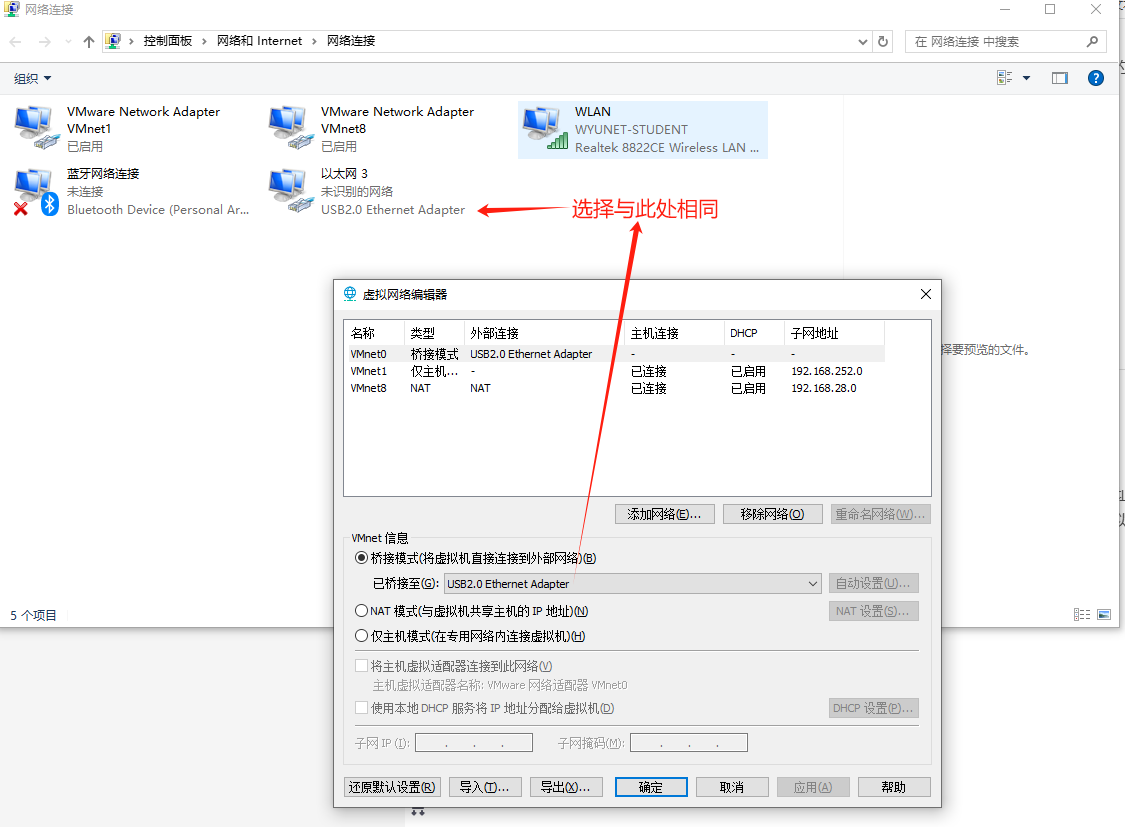1125x827 pixels.
Task: Switch to large icons view in status bar
Action: pos(1104,615)
